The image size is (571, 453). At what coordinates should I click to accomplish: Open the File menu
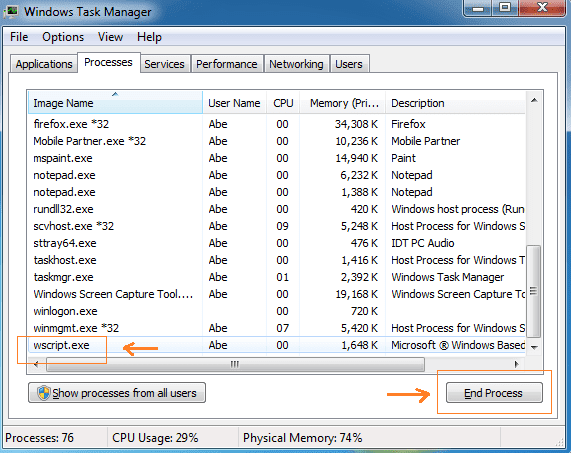[x=19, y=37]
